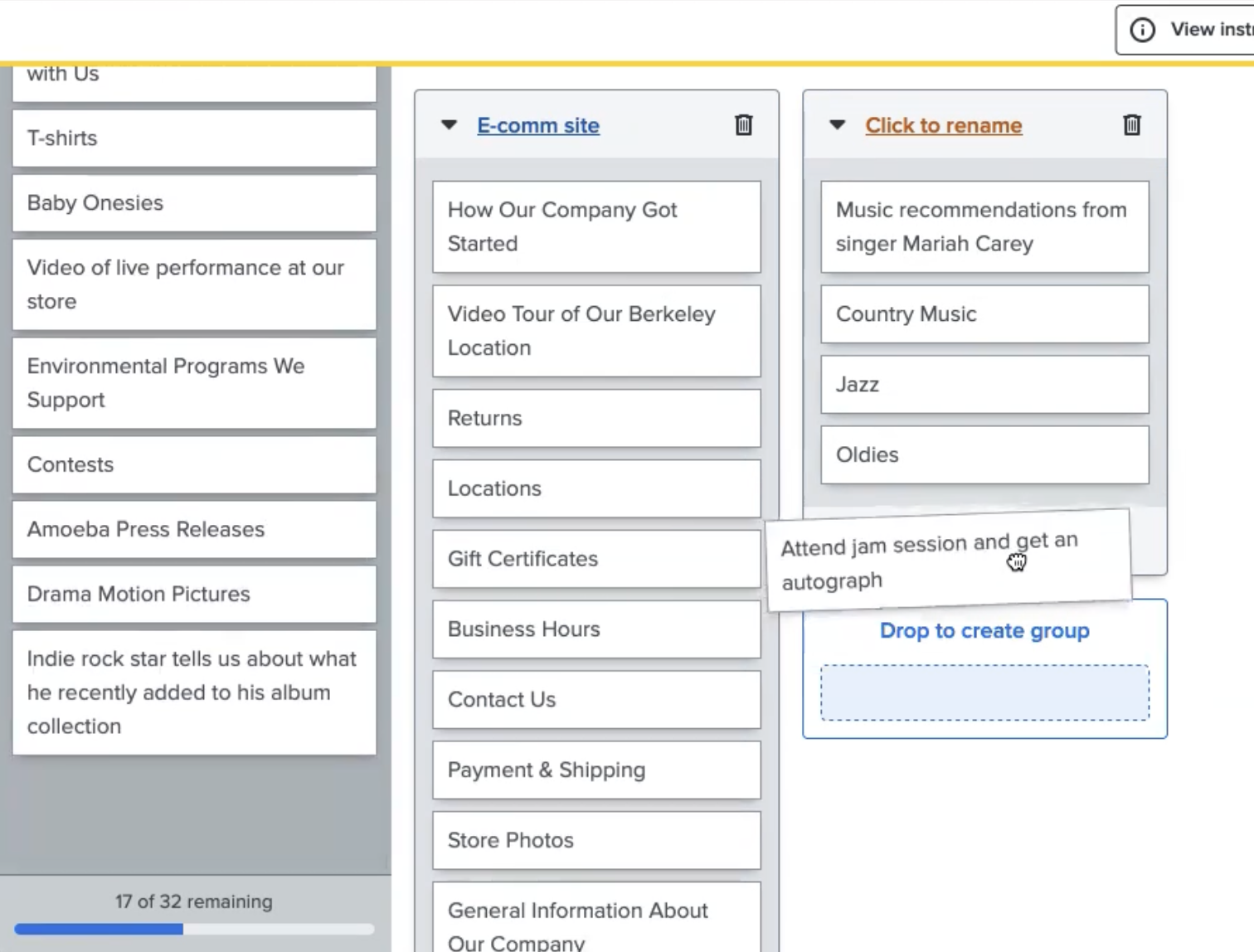Click the Oldies card
This screenshot has width=1254, height=952.
click(x=984, y=455)
